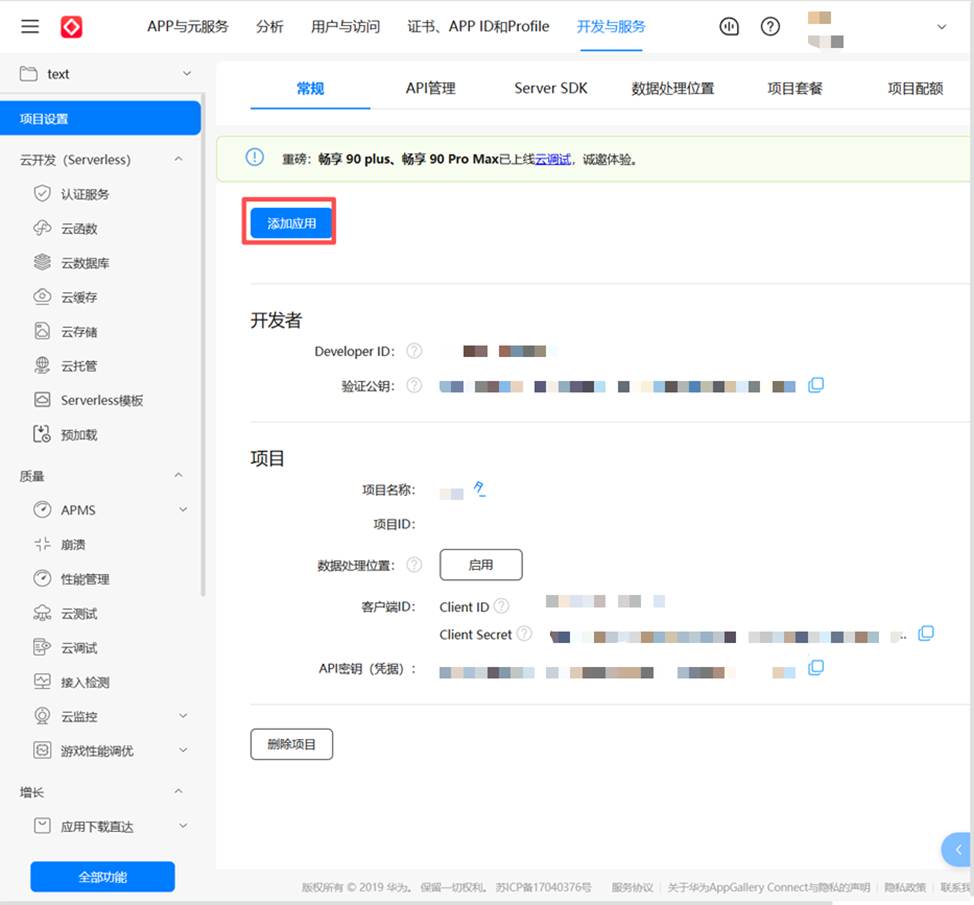Copy the 验证公钥 value

point(815,385)
